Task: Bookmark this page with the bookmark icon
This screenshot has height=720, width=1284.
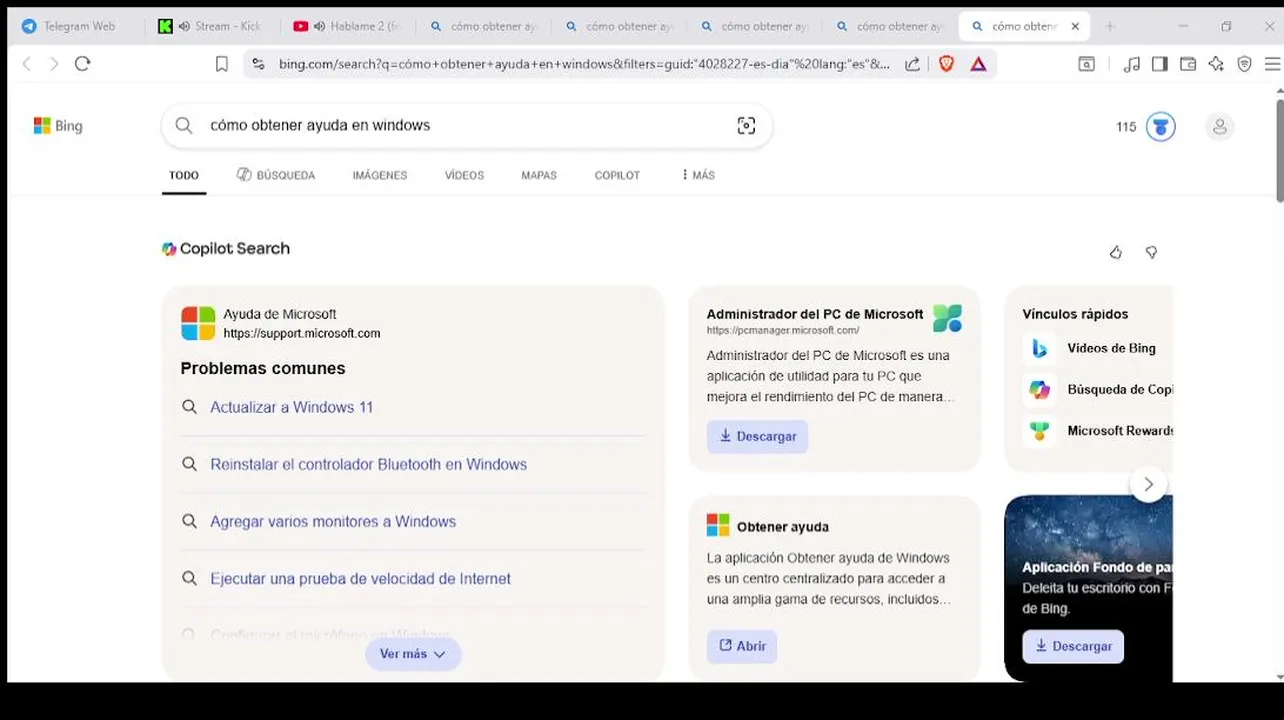Action: tap(222, 64)
